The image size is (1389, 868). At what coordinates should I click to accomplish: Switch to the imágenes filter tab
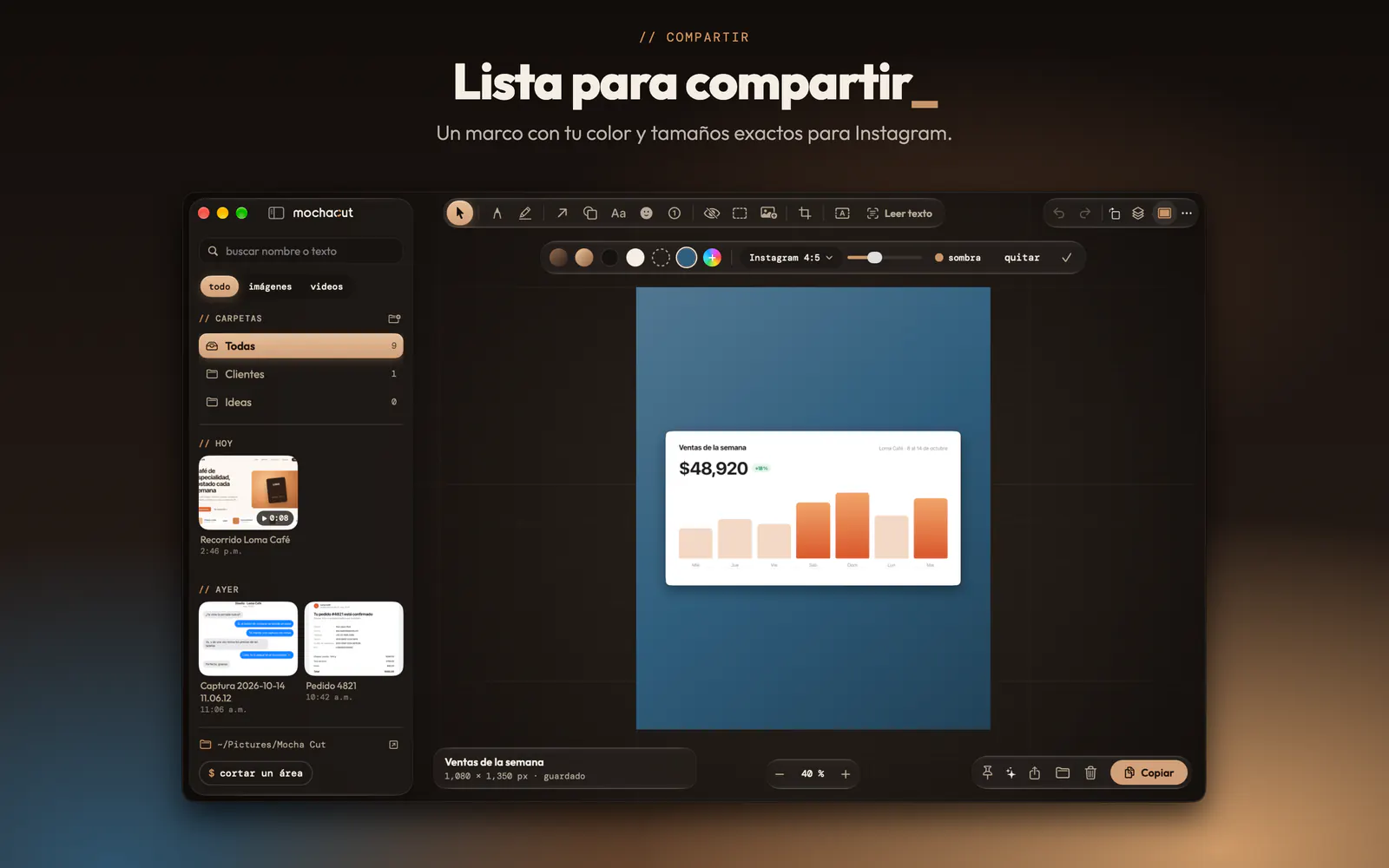270,286
